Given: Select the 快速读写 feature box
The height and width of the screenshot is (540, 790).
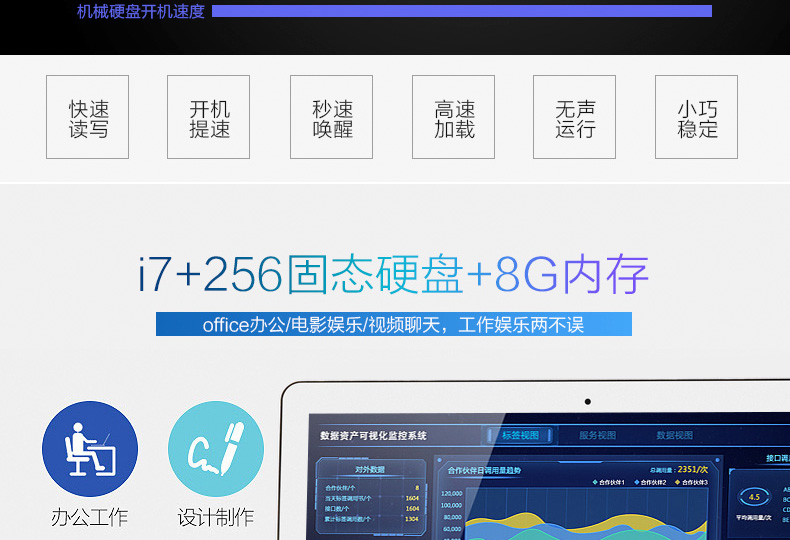Looking at the screenshot, I should [88, 117].
